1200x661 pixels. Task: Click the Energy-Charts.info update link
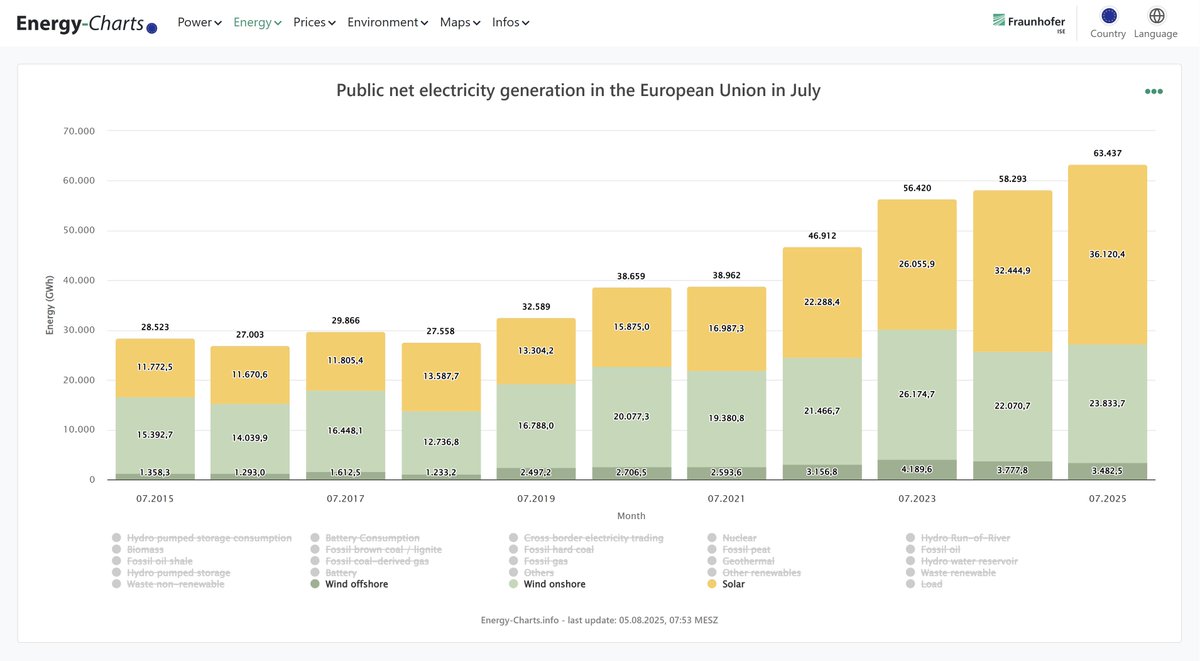point(600,620)
